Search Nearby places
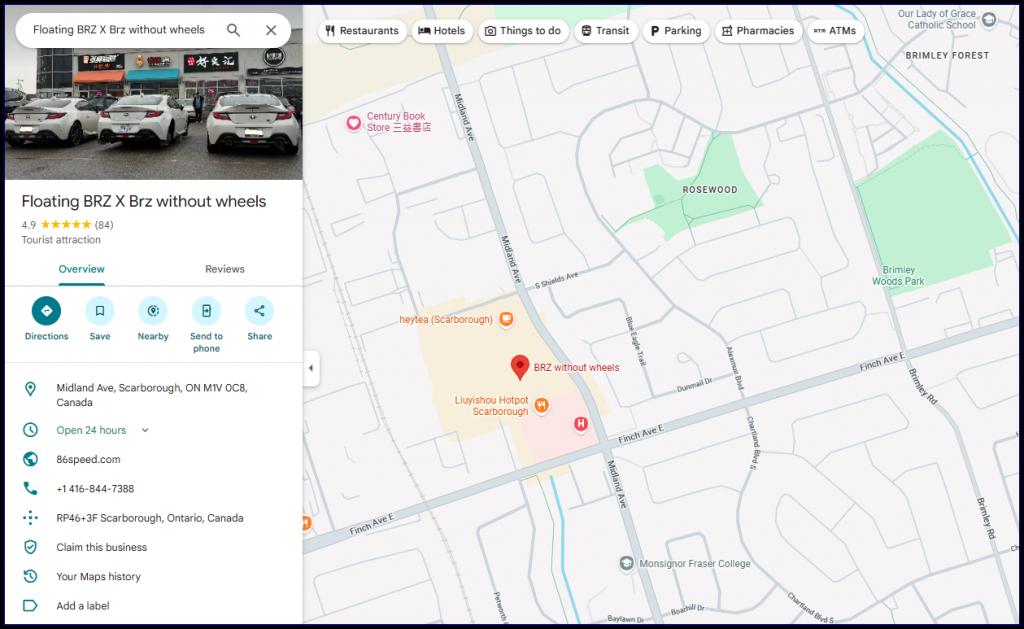The image size is (1024, 629). point(153,311)
